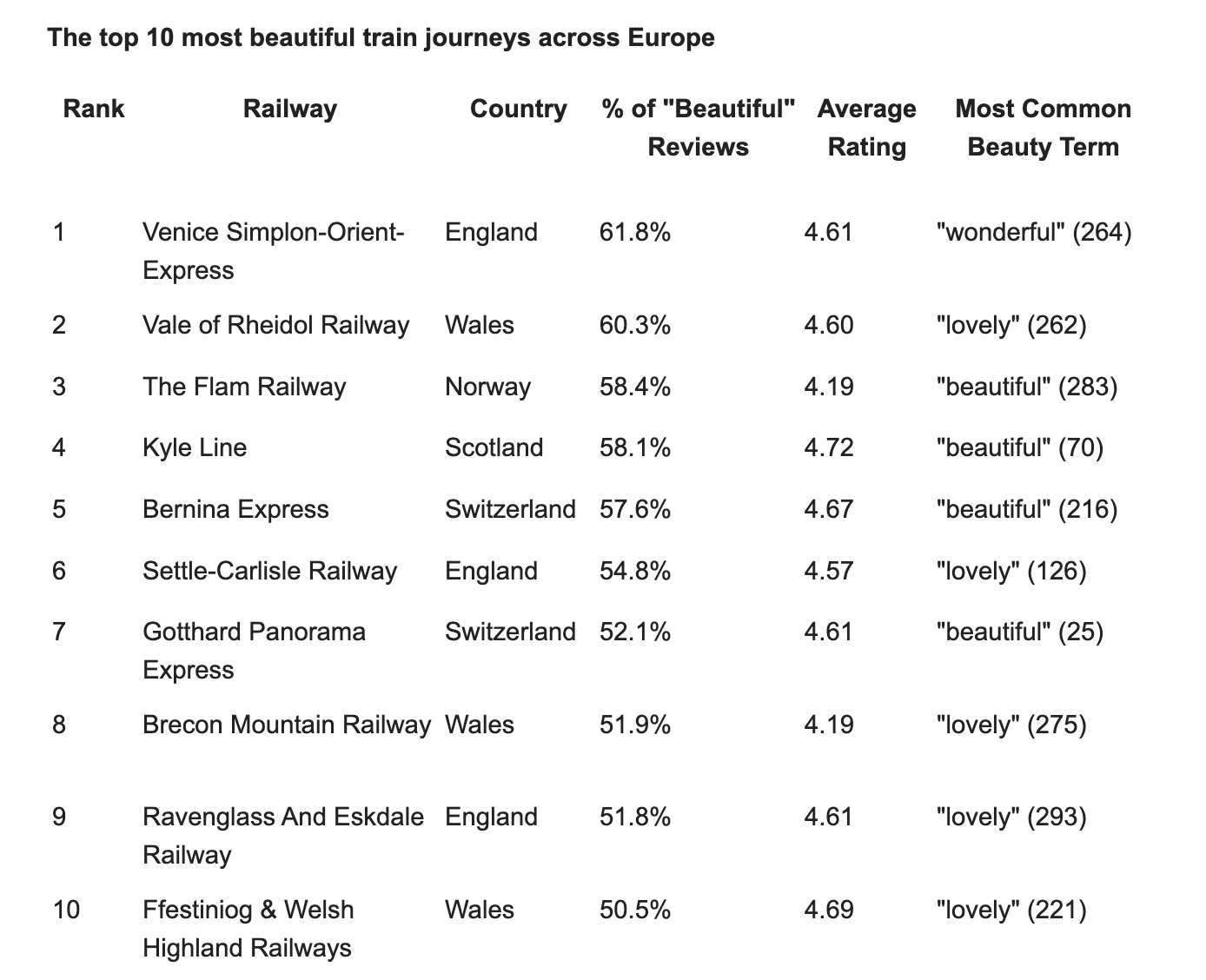Click the table title about beautiful train journeys
This screenshot has height=980, width=1206.
(381, 38)
